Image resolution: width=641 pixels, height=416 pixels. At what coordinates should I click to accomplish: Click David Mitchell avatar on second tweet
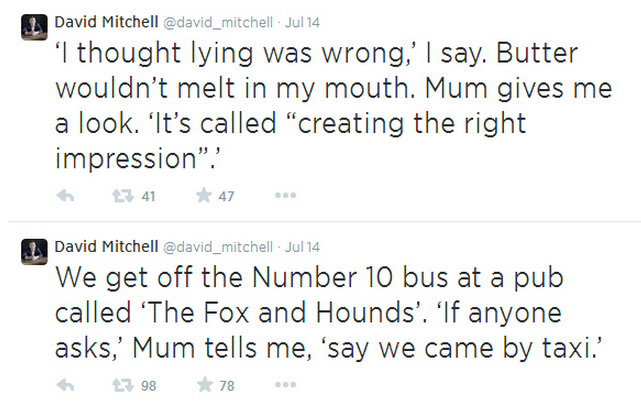[x=34, y=252]
